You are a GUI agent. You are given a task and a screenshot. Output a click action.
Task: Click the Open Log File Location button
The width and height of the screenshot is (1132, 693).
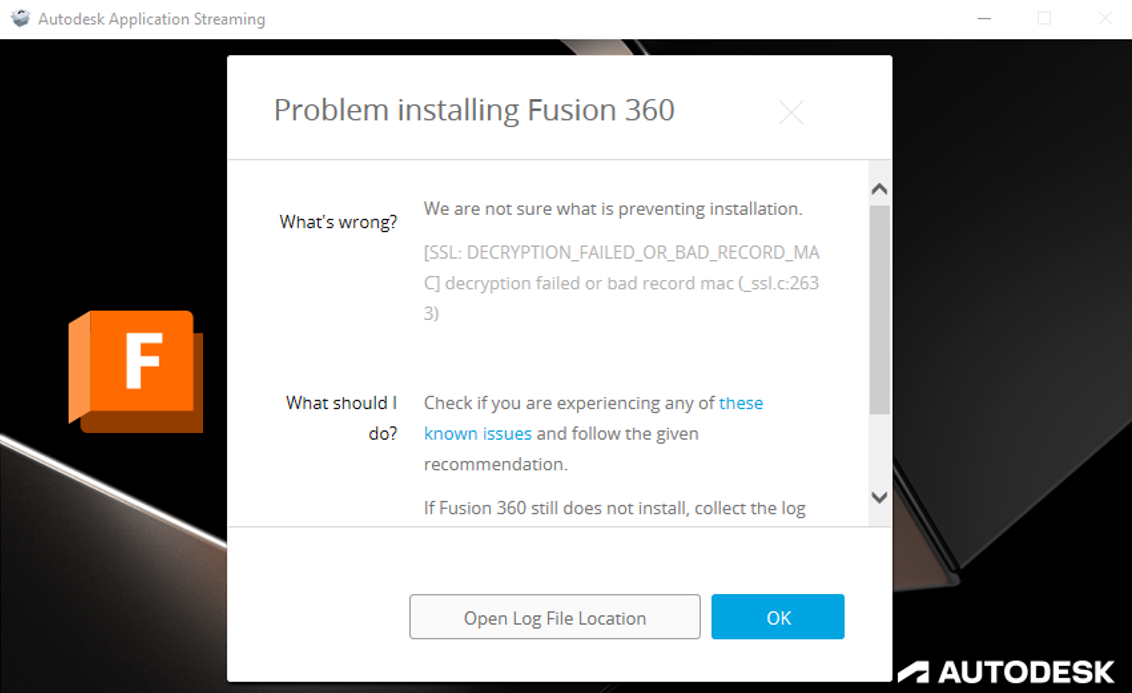coord(555,617)
